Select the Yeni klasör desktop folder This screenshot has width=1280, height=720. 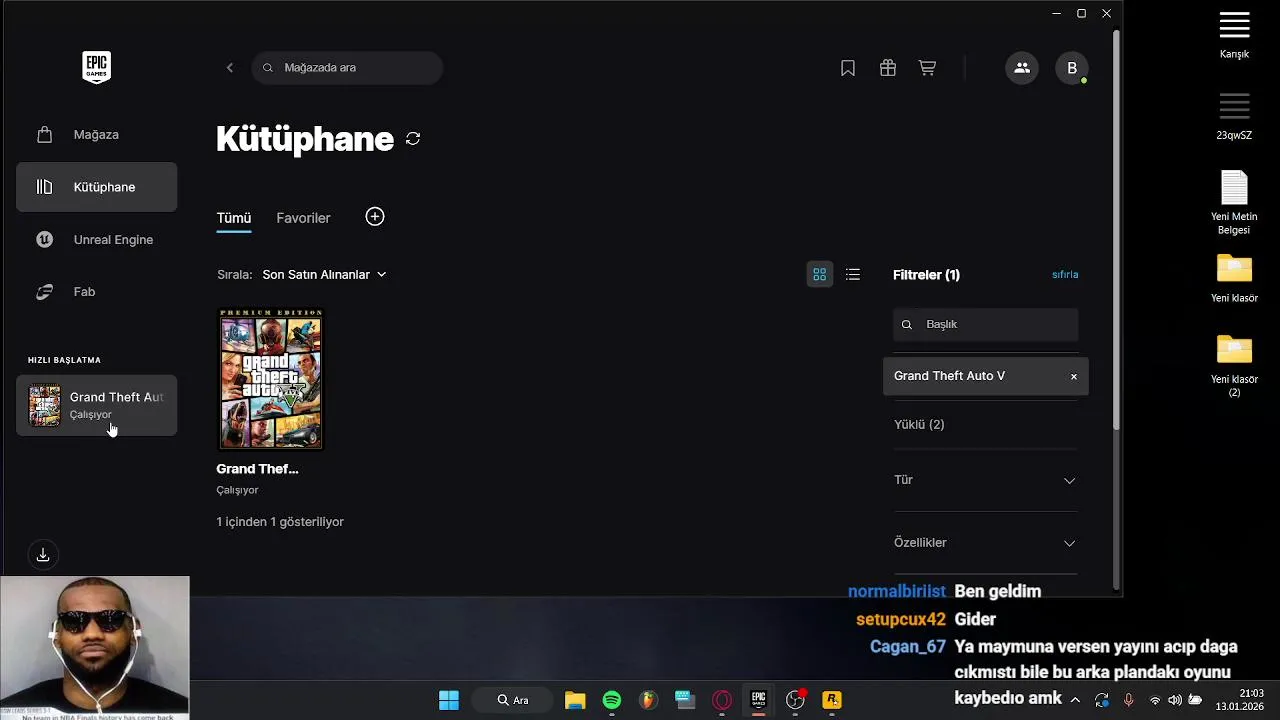[x=1234, y=278]
